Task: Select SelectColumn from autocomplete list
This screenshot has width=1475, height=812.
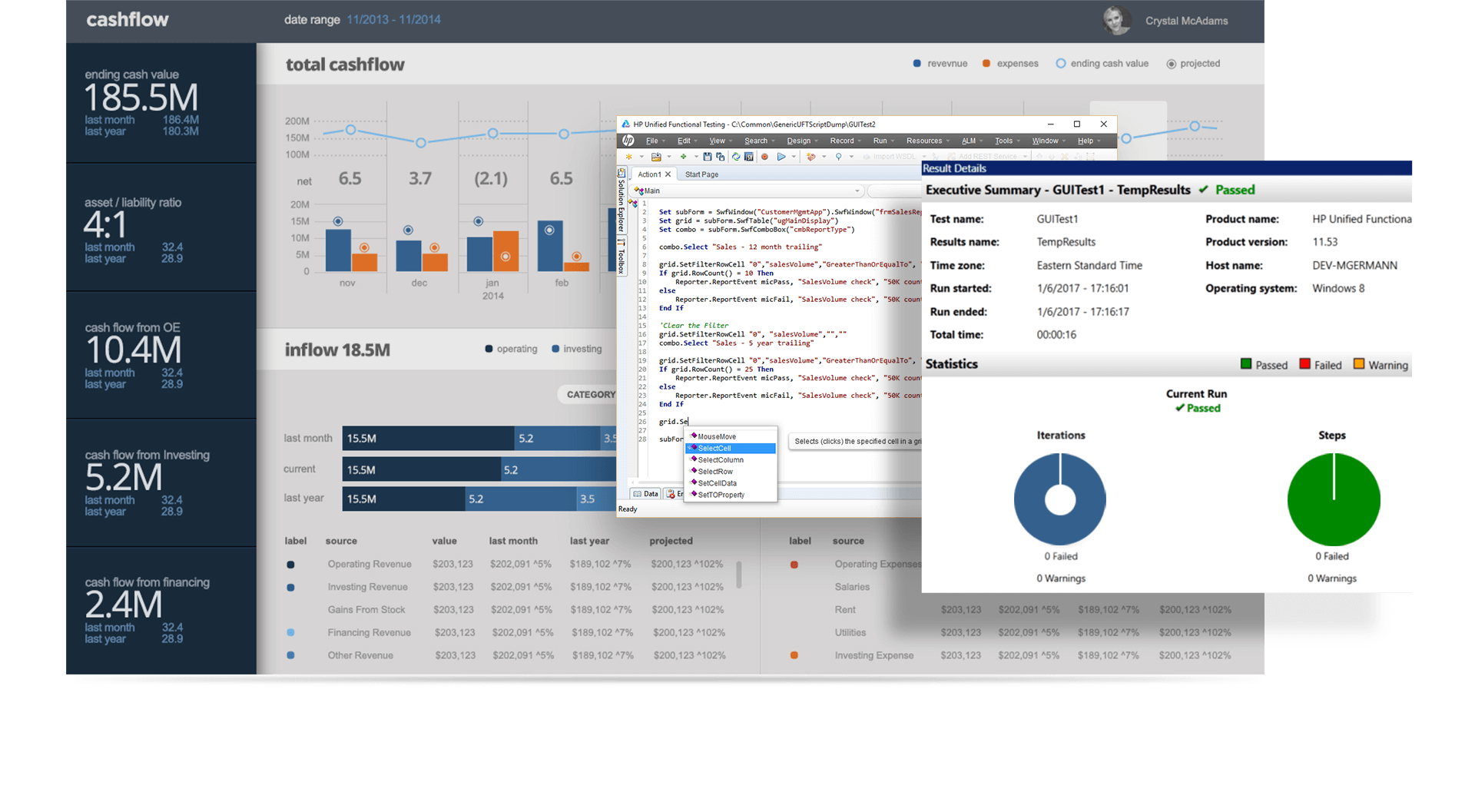Action: 721,460
